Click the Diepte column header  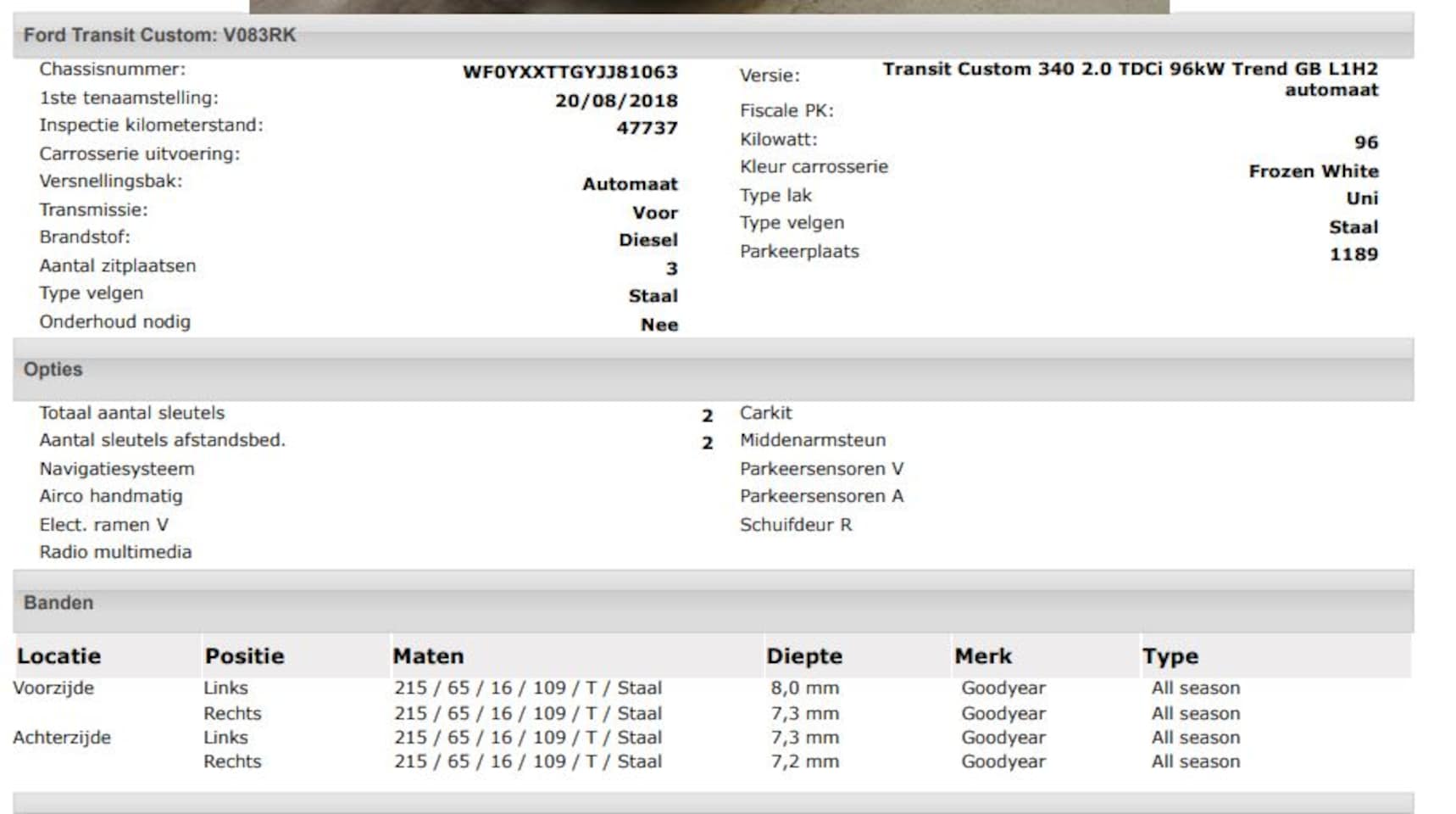pos(803,656)
